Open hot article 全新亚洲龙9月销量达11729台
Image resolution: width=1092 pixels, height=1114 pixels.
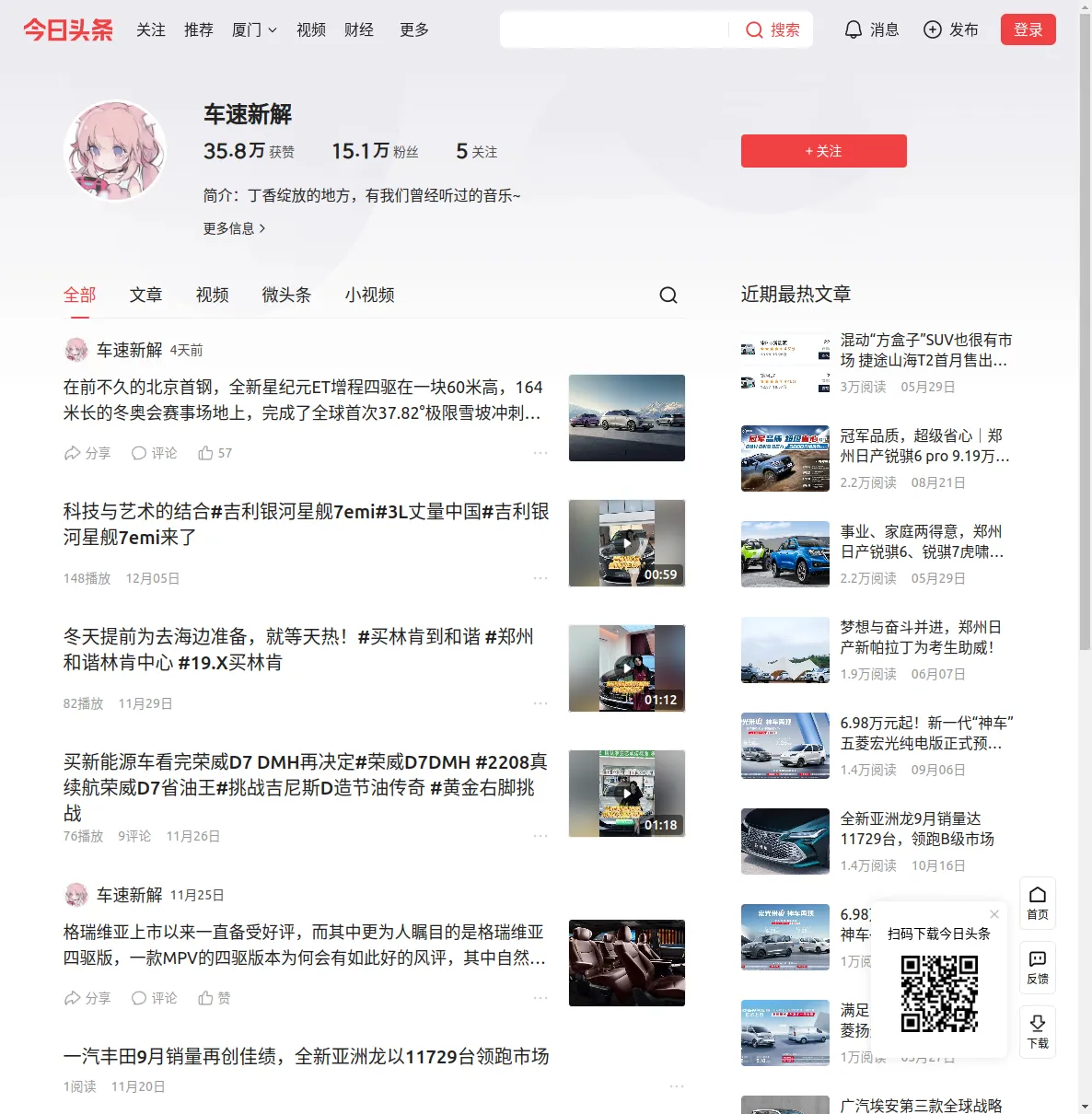click(x=918, y=829)
